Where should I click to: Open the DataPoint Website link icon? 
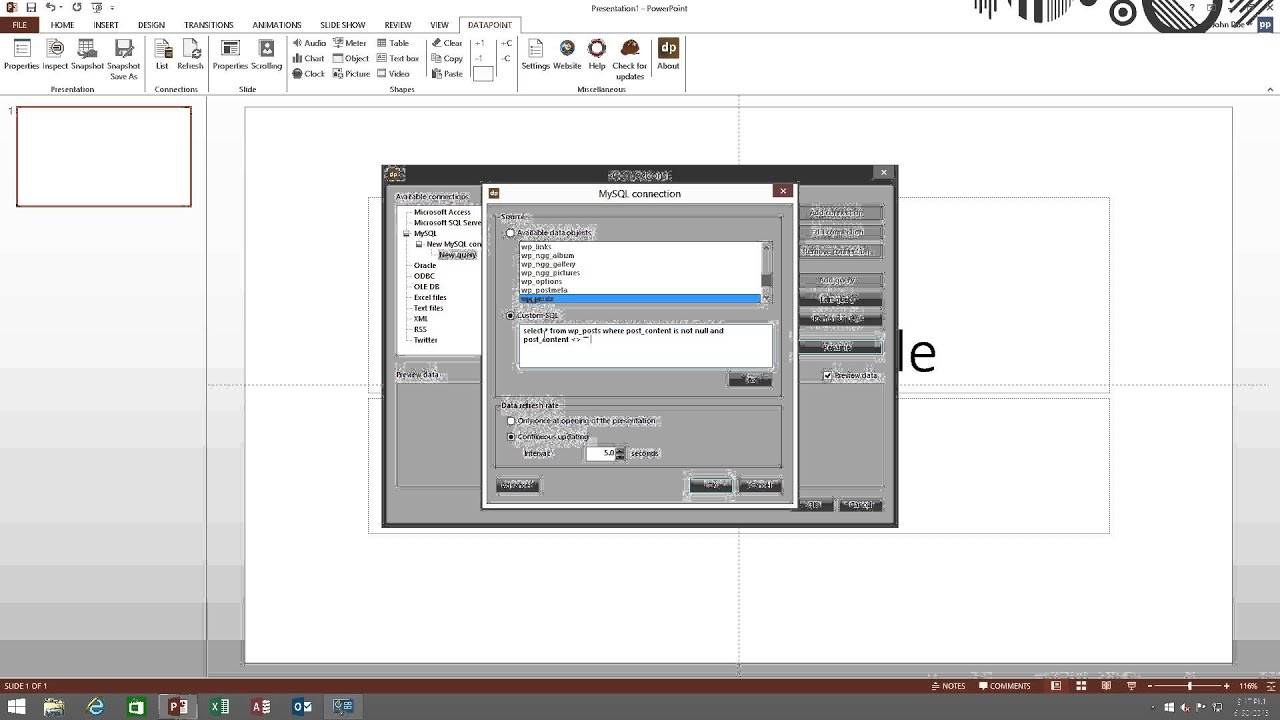pos(567,56)
